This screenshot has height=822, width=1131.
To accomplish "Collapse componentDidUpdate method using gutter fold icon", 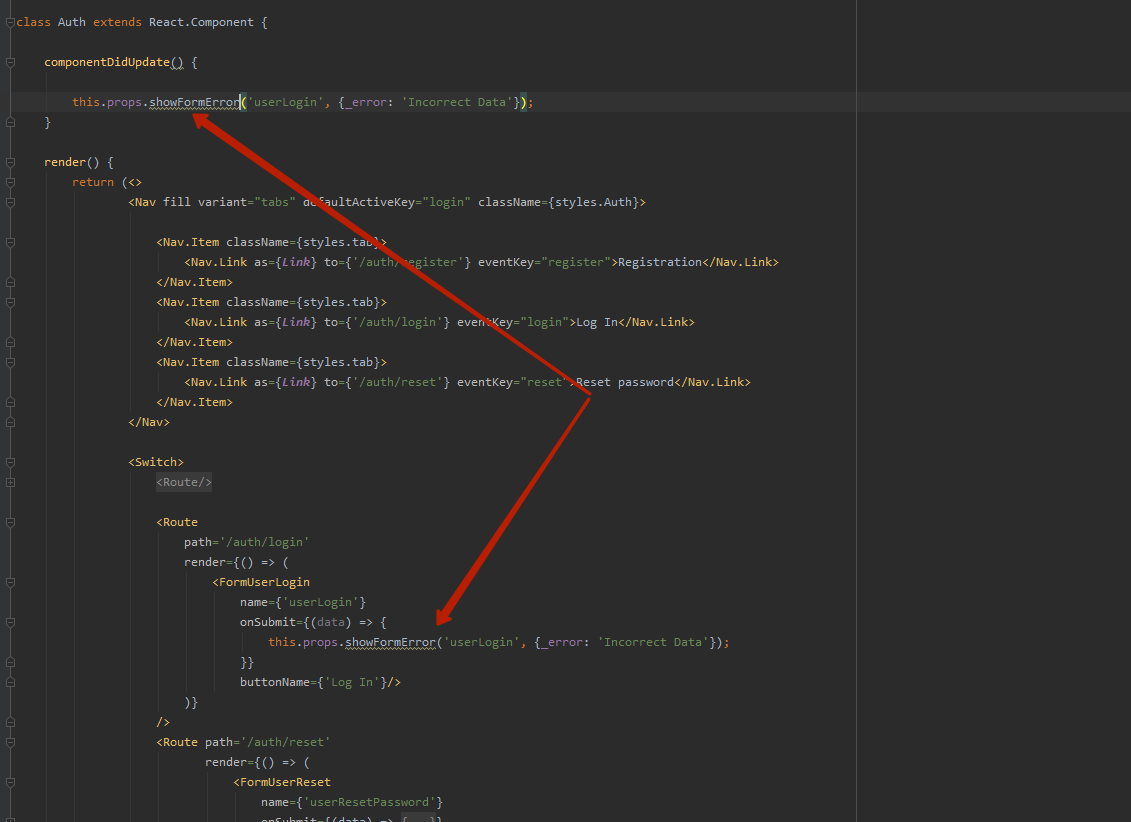I will (x=10, y=62).
